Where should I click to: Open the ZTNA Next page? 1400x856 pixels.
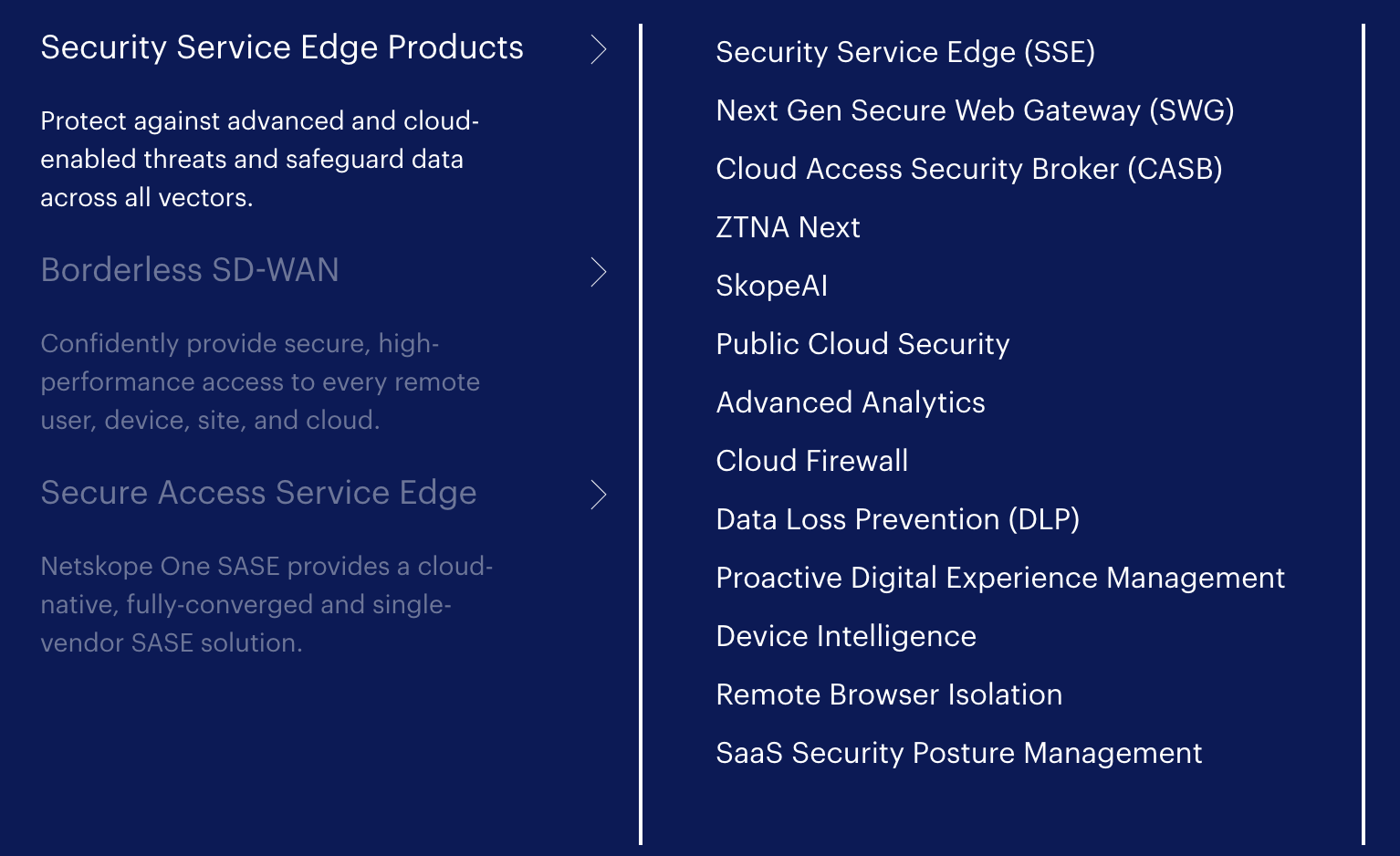(789, 227)
